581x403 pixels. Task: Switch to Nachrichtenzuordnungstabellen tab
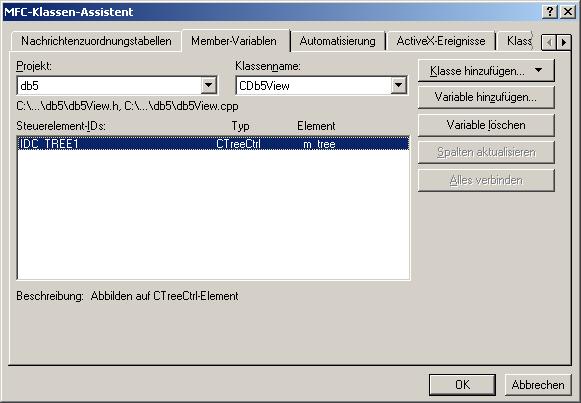tap(96, 41)
